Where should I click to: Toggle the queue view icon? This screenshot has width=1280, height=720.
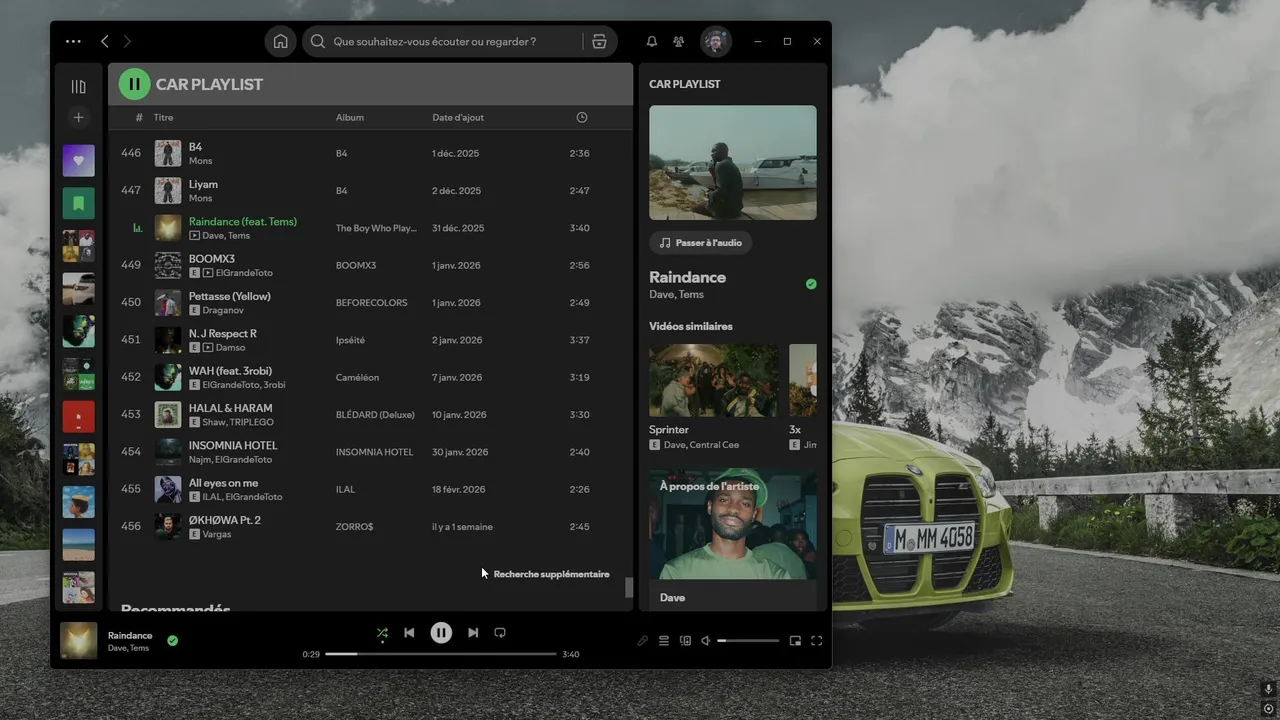click(x=664, y=641)
